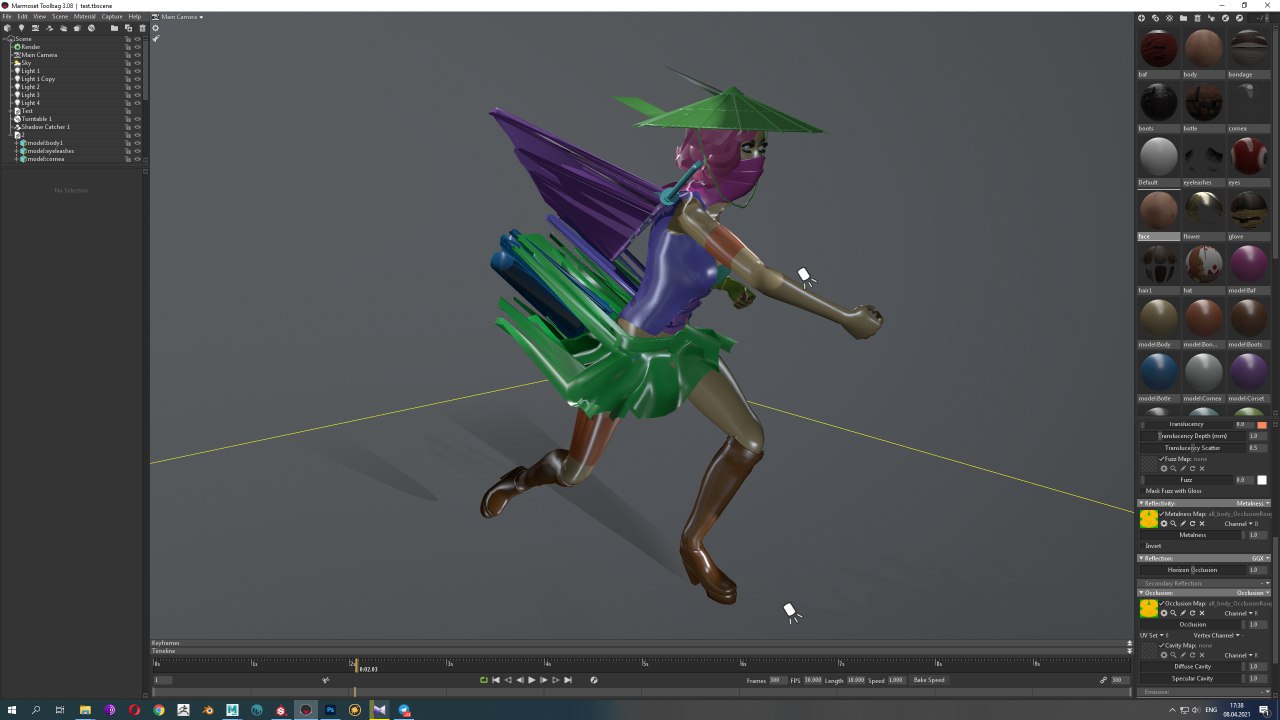Open File Explorer from taskbar
This screenshot has width=1280, height=720.
(85, 710)
